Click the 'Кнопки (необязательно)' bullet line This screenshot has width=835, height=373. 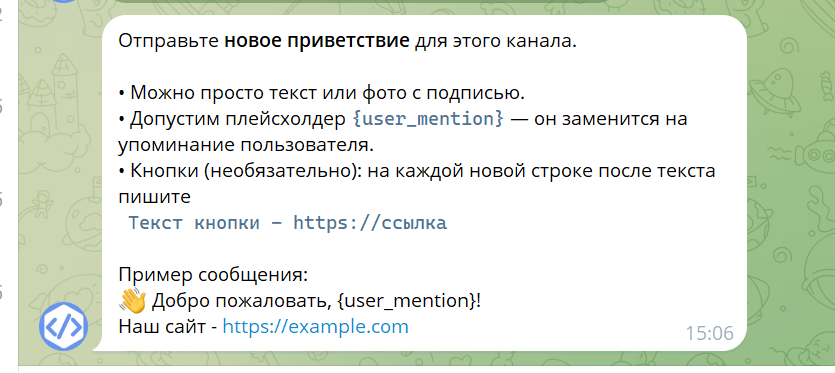(416, 171)
